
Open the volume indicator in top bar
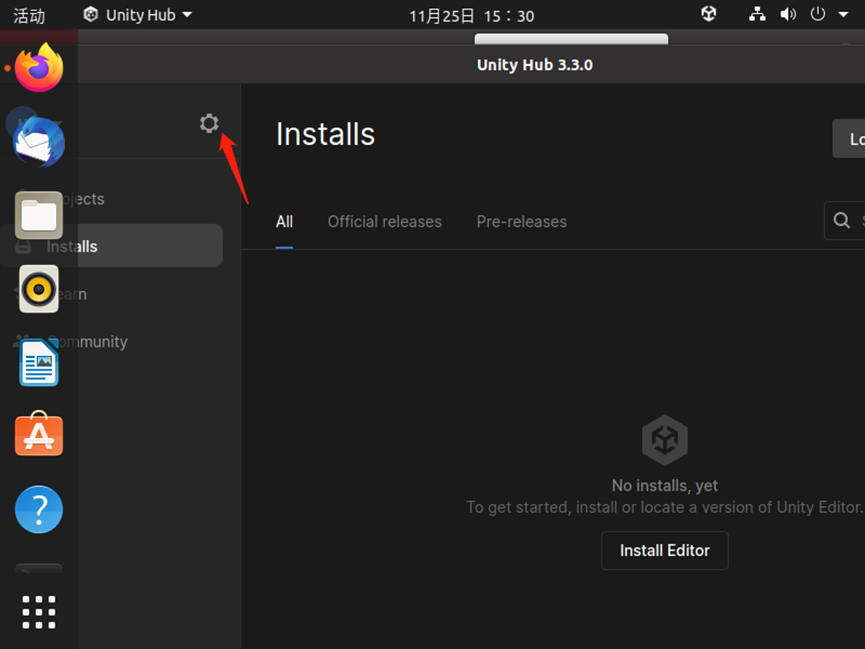click(788, 14)
